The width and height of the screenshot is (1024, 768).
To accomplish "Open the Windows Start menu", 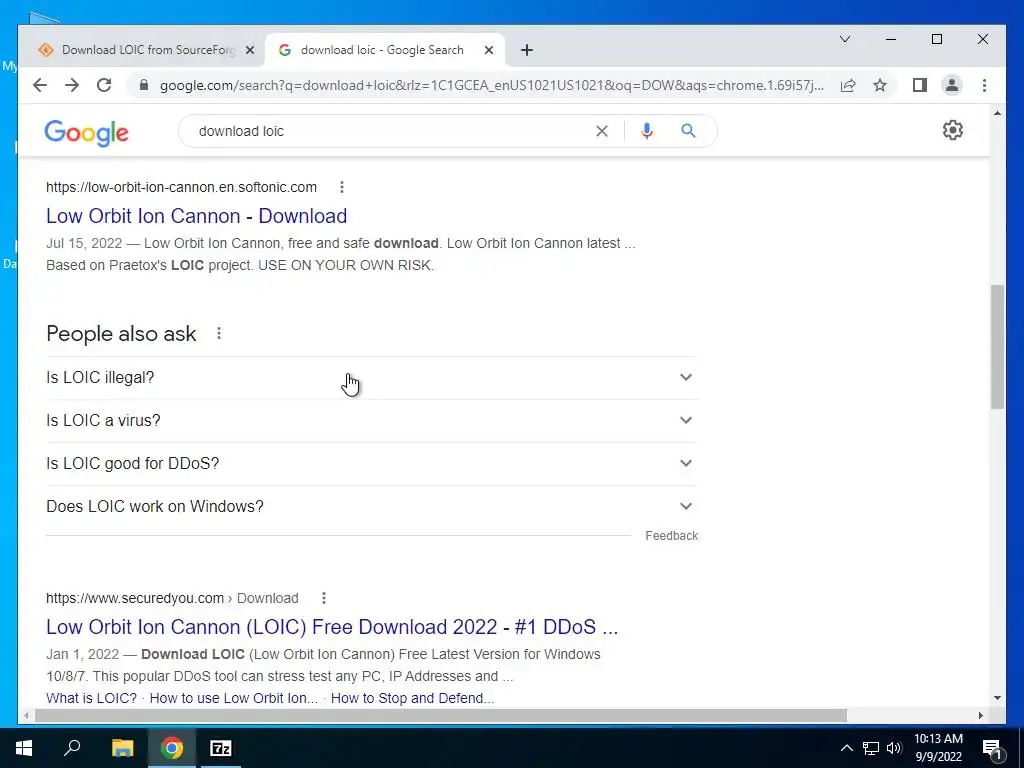I will [x=24, y=748].
